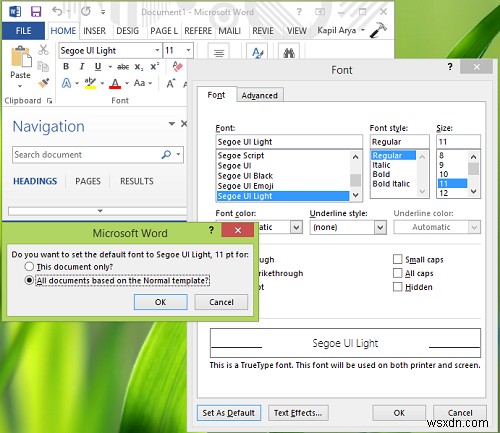500x433 pixels.
Task: Select Segoe UI Black in font list
Action: 283,176
